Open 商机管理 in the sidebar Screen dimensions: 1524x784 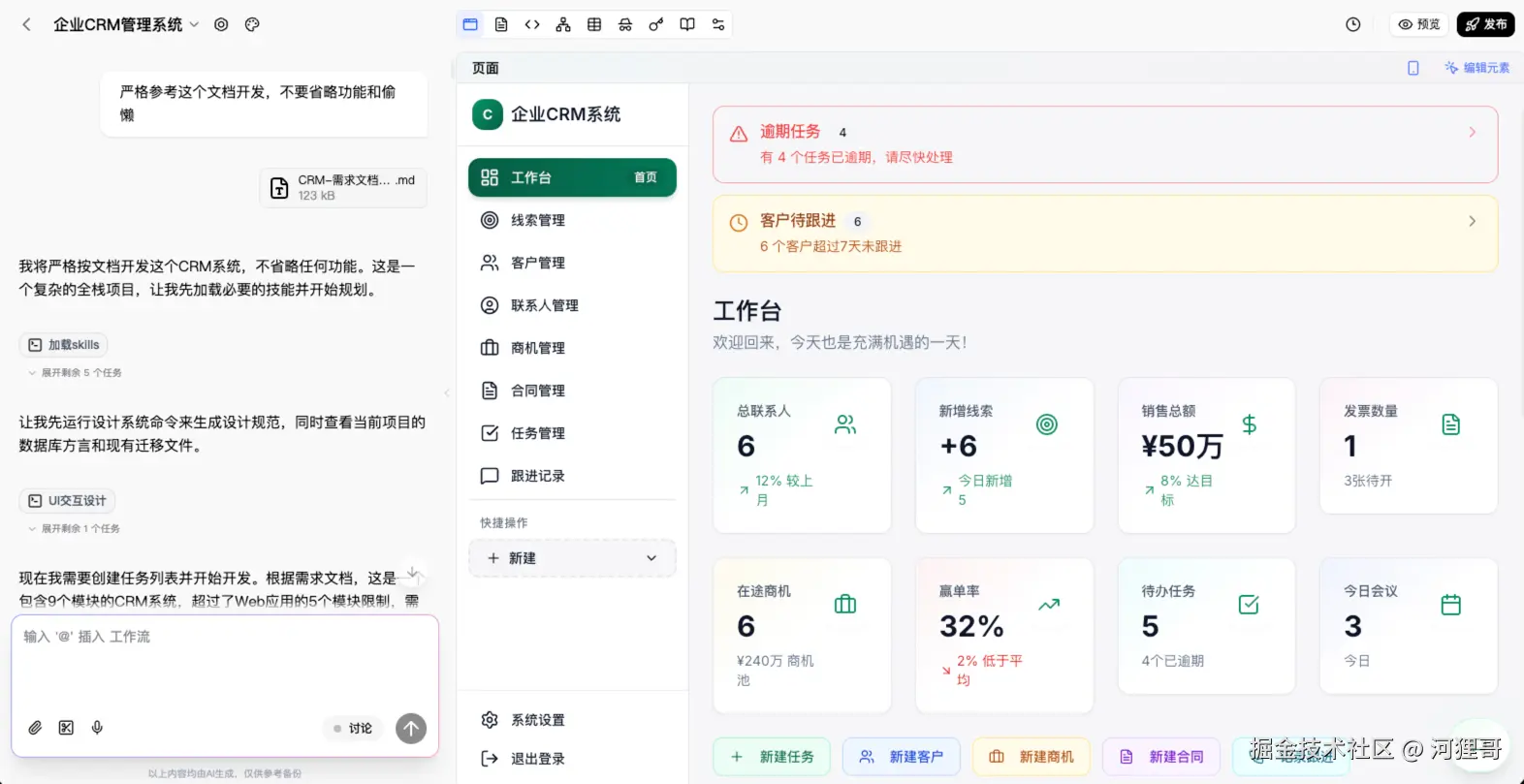[572, 348]
